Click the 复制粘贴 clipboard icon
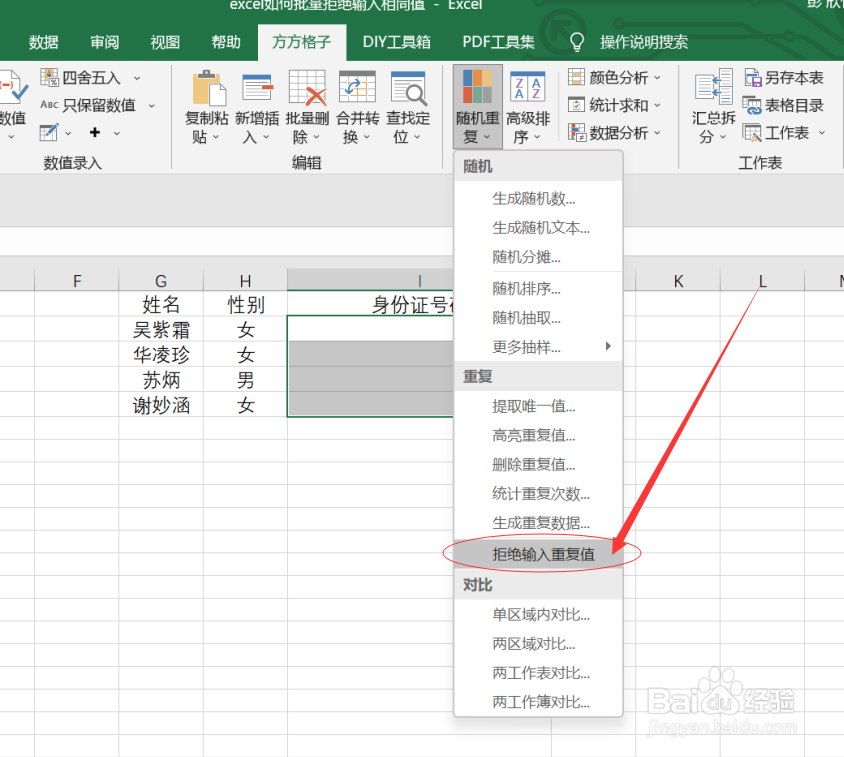The height and width of the screenshot is (757, 844). point(208,88)
